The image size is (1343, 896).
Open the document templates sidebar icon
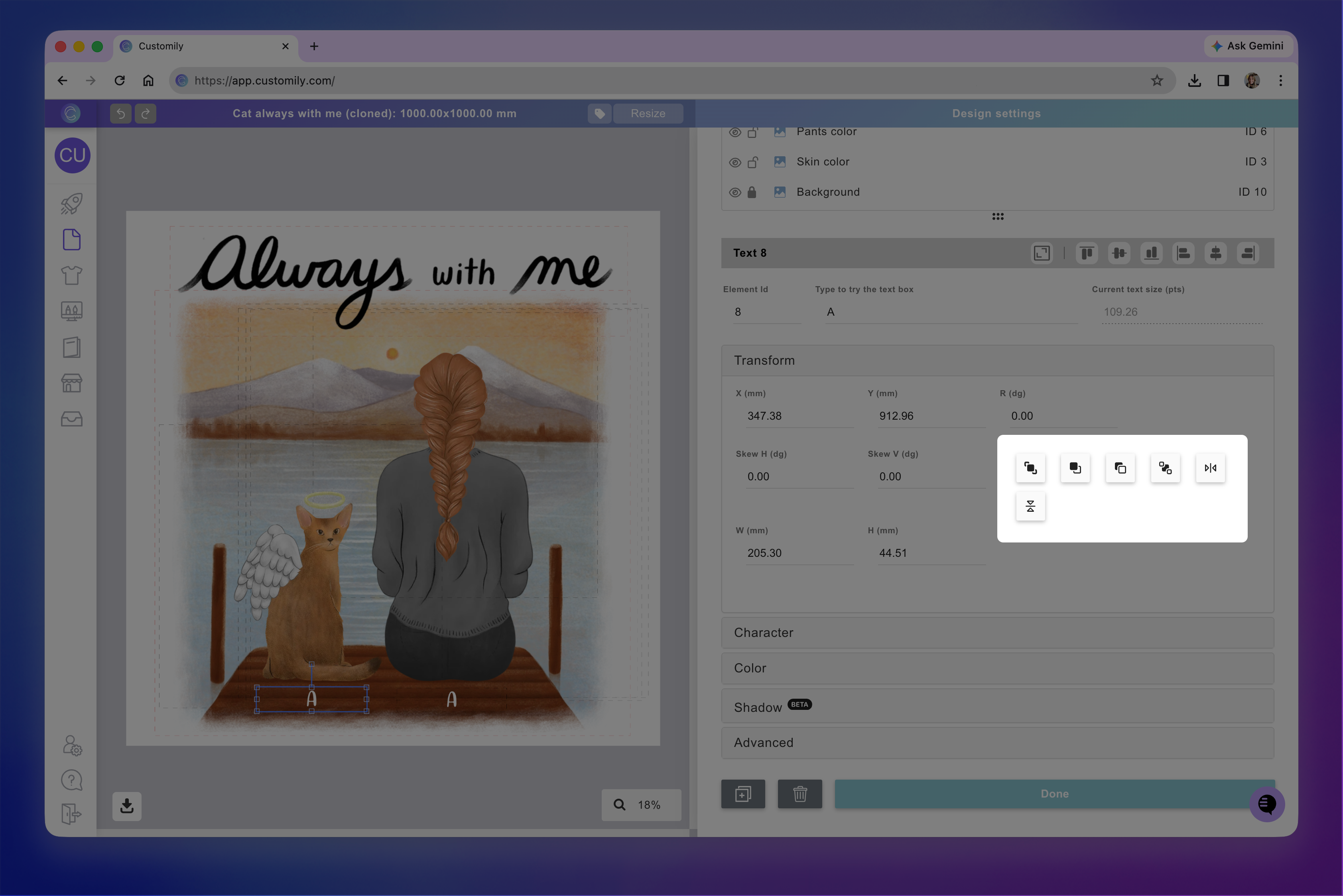tap(71, 240)
